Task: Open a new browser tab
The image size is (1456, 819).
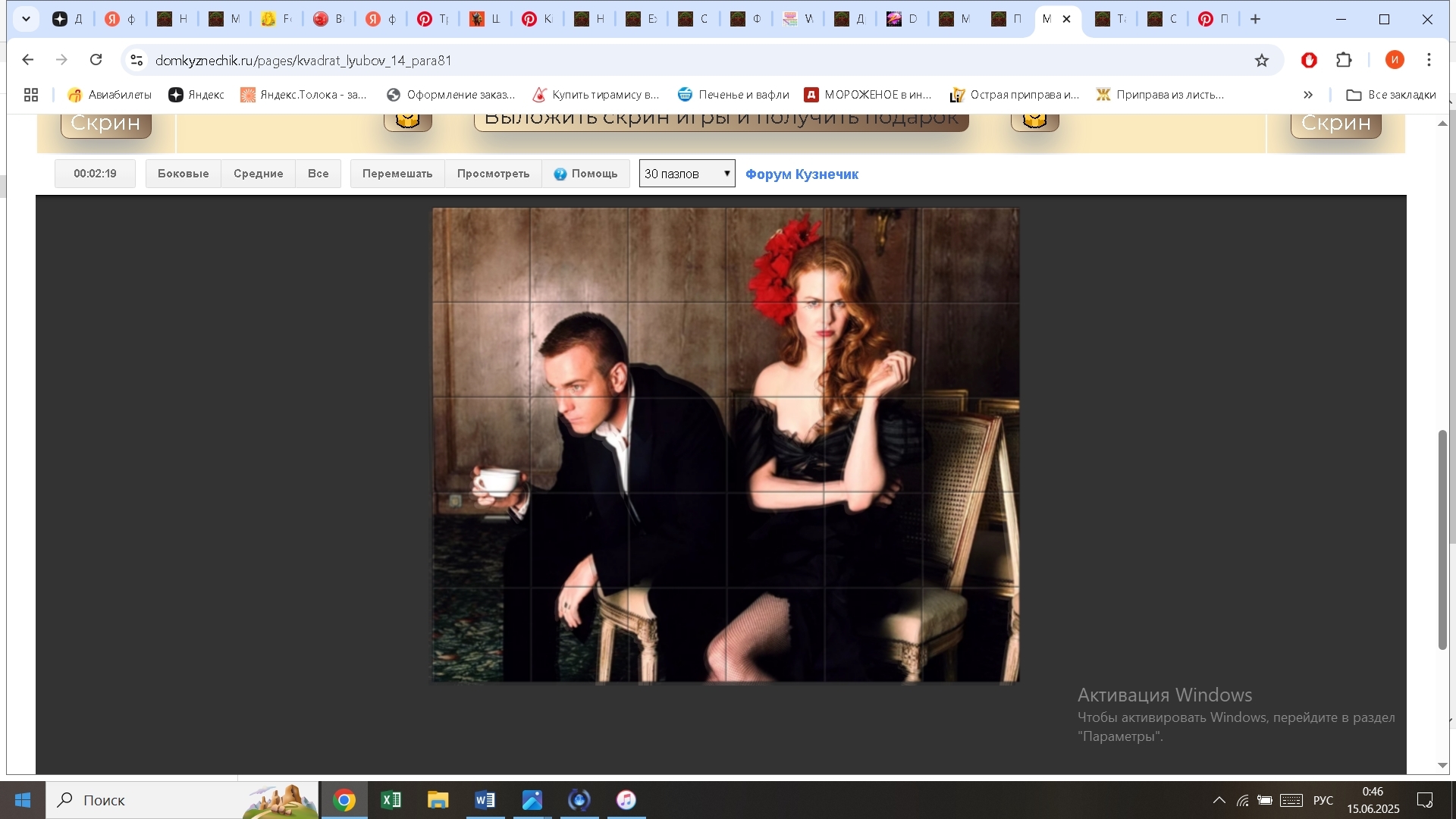Action: [1256, 19]
